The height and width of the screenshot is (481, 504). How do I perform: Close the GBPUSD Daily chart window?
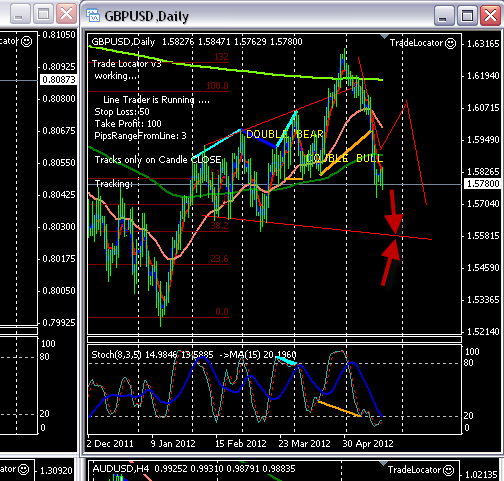pyautogui.click(x=490, y=15)
